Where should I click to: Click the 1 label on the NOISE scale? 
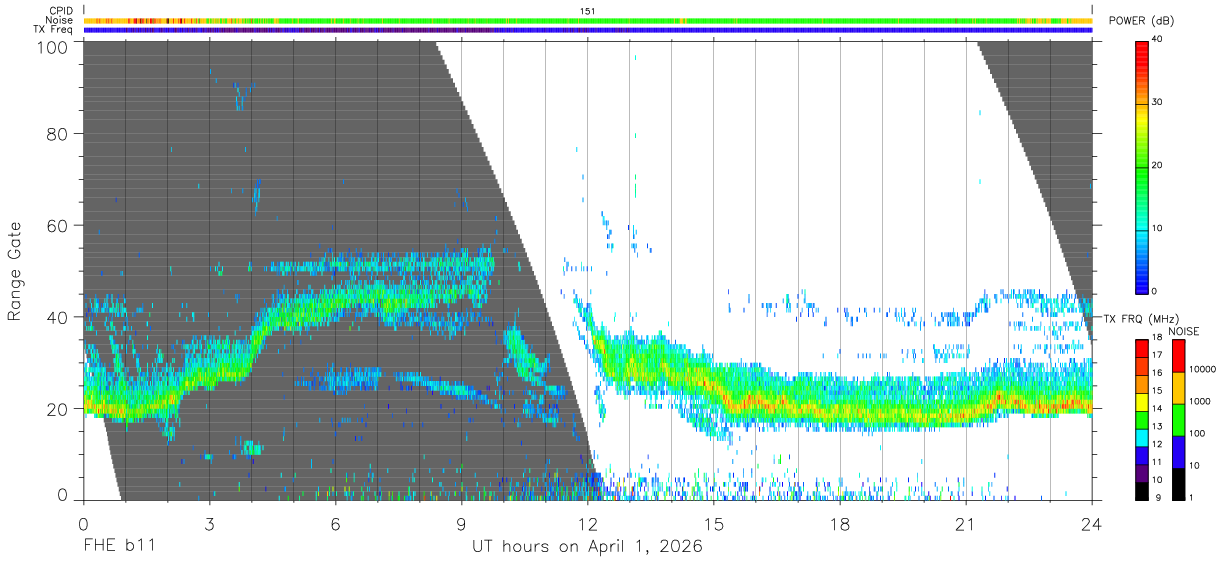1193,497
